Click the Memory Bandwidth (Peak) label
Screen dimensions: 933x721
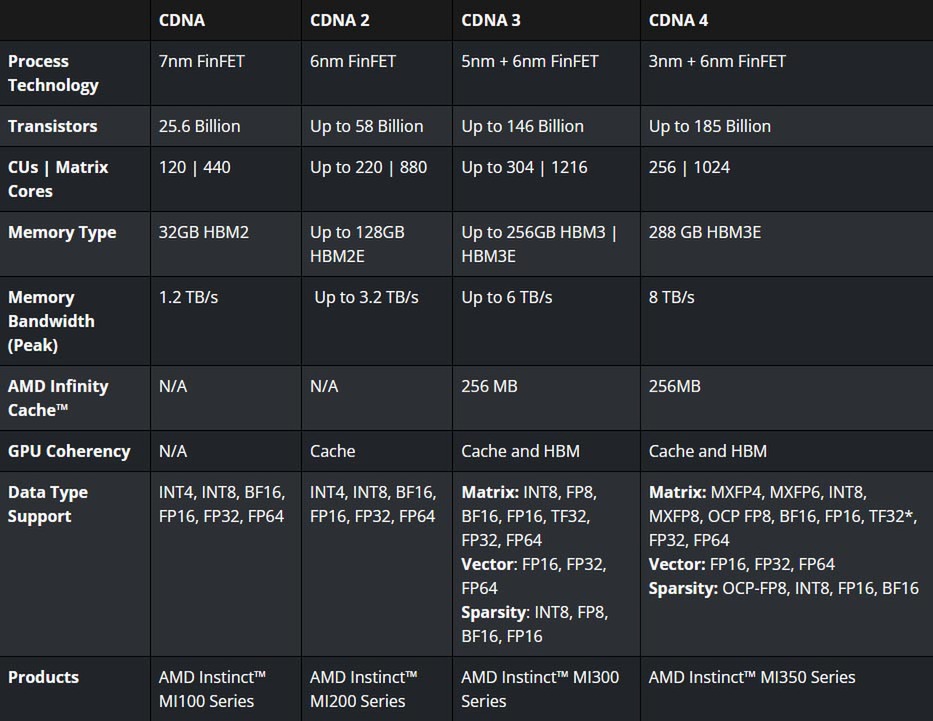51,321
